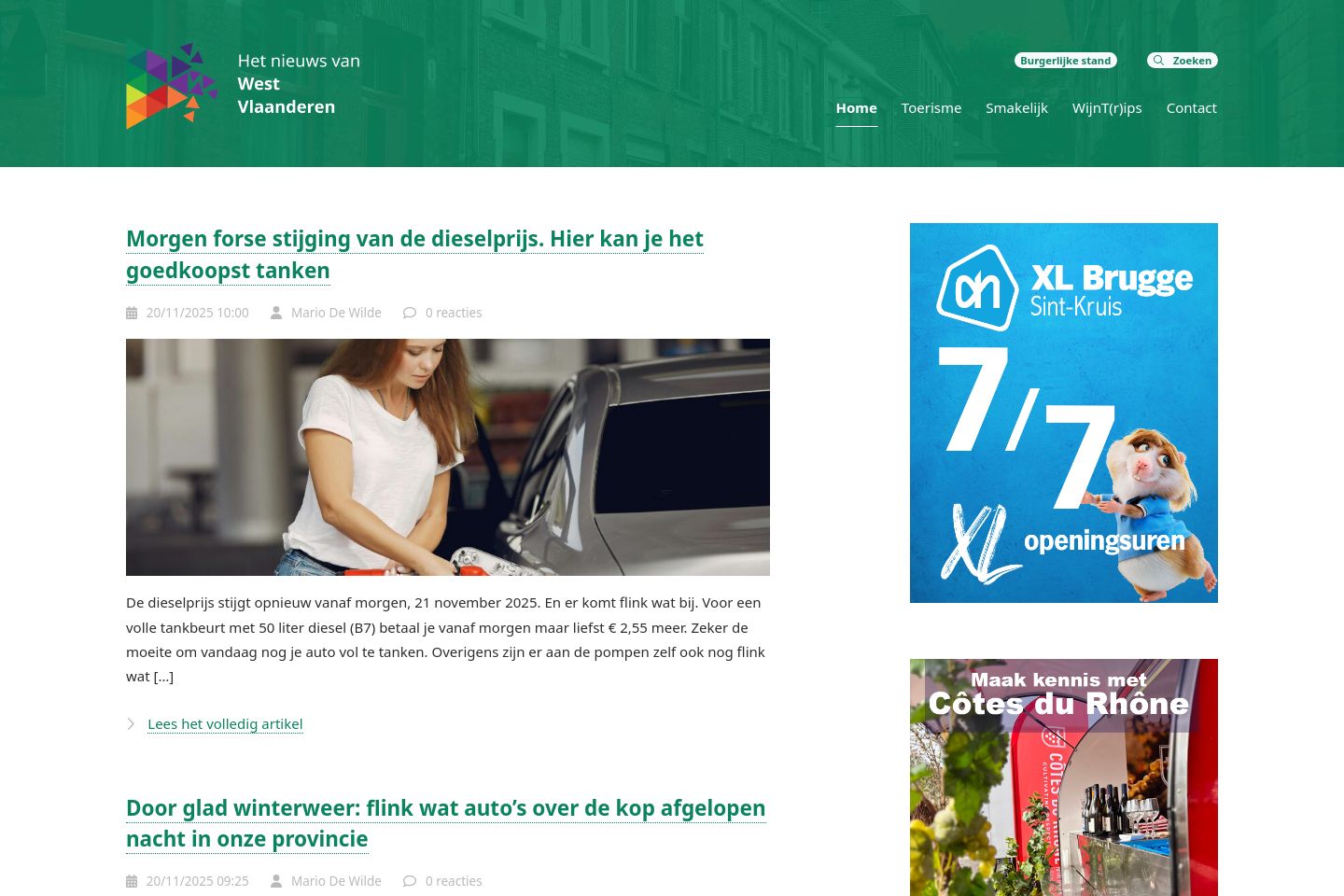Click the woman refueling car article image
This screenshot has width=1344, height=896.
click(x=448, y=457)
